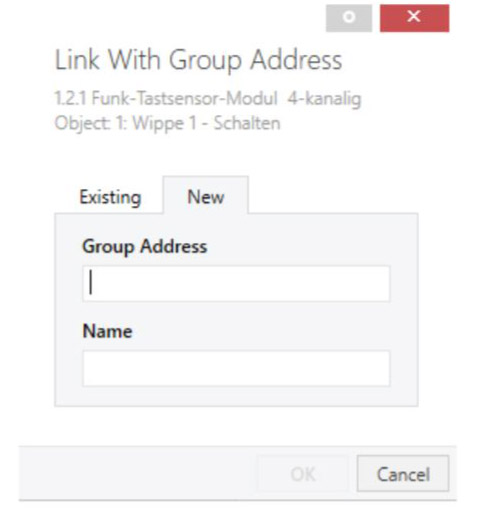Click the bold Name label
482x514 pixels.
(107, 331)
